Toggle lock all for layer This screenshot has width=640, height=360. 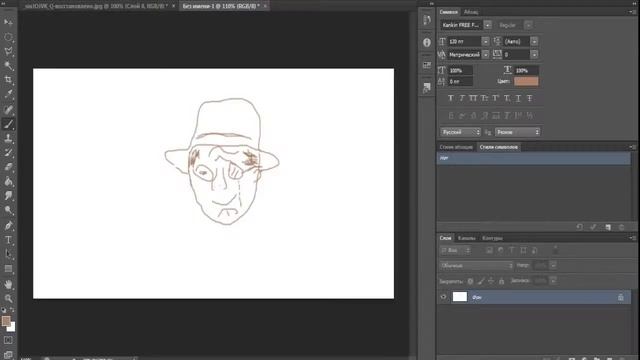pyautogui.click(x=502, y=281)
